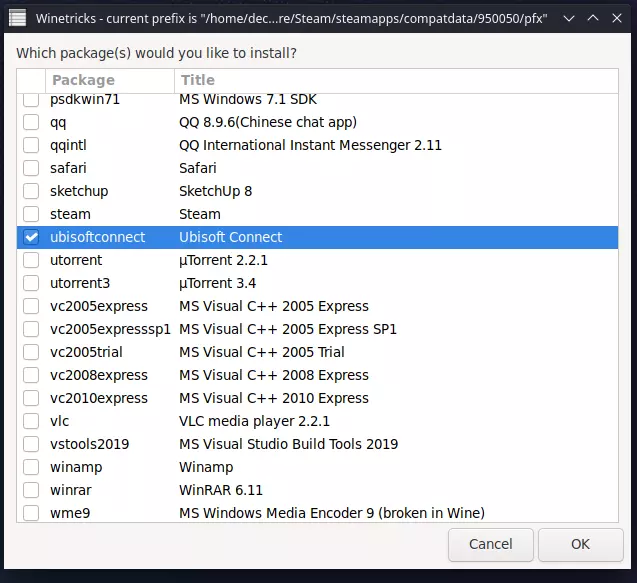
Task: Confirm selection with the OK button
Action: point(580,545)
